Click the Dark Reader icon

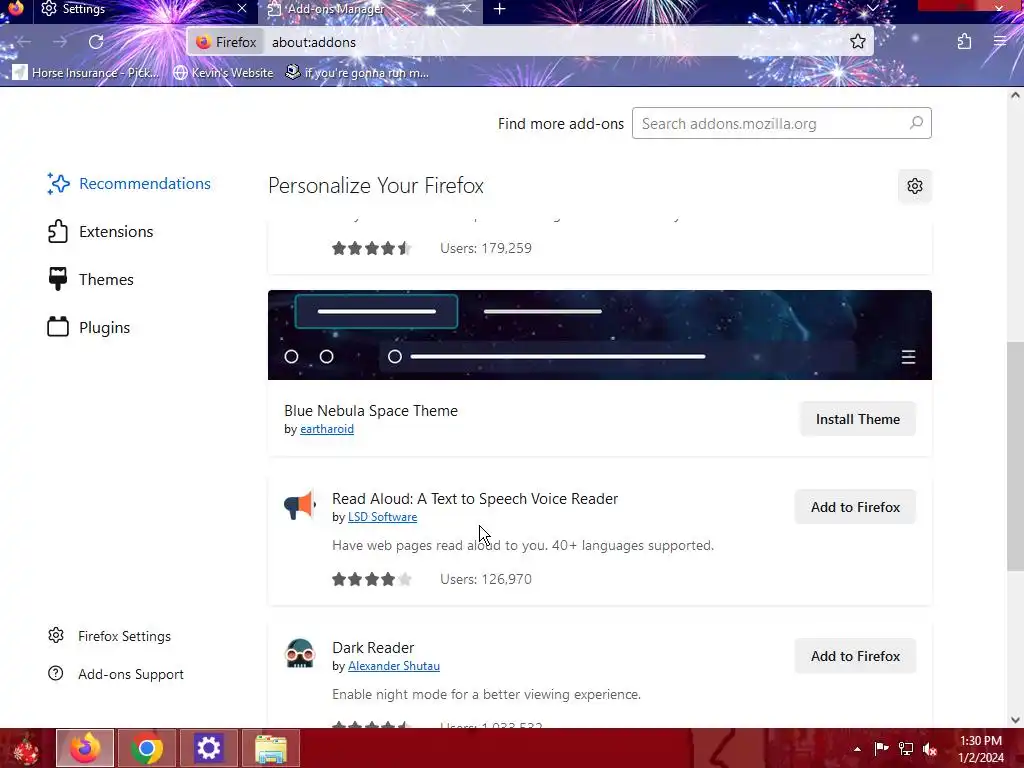click(x=300, y=654)
